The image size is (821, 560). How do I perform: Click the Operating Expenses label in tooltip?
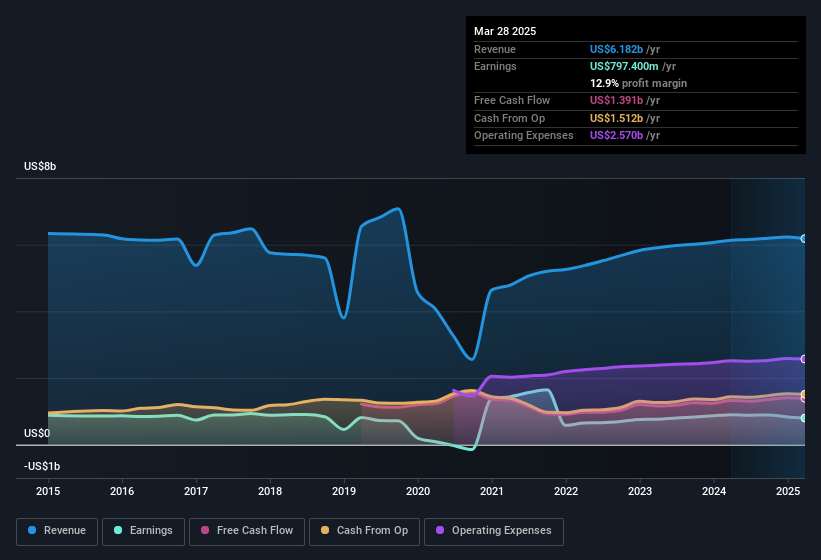tap(524, 136)
